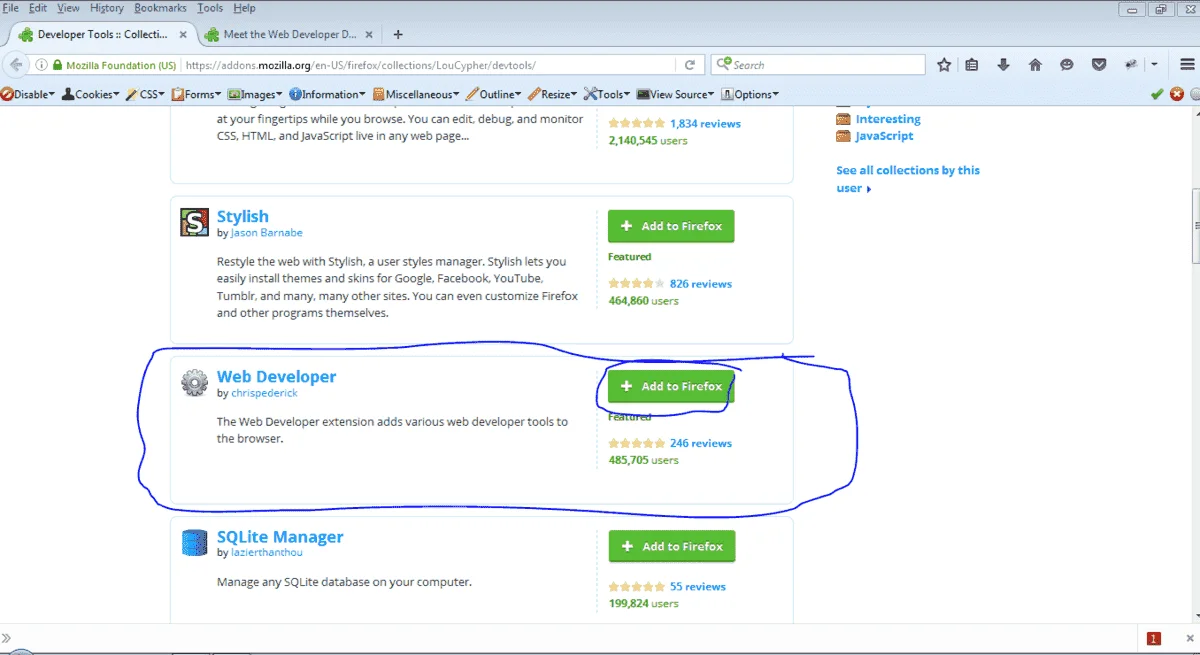Expand the CSS dropdown menu
Screen dimensions: 1200x655
(144, 94)
